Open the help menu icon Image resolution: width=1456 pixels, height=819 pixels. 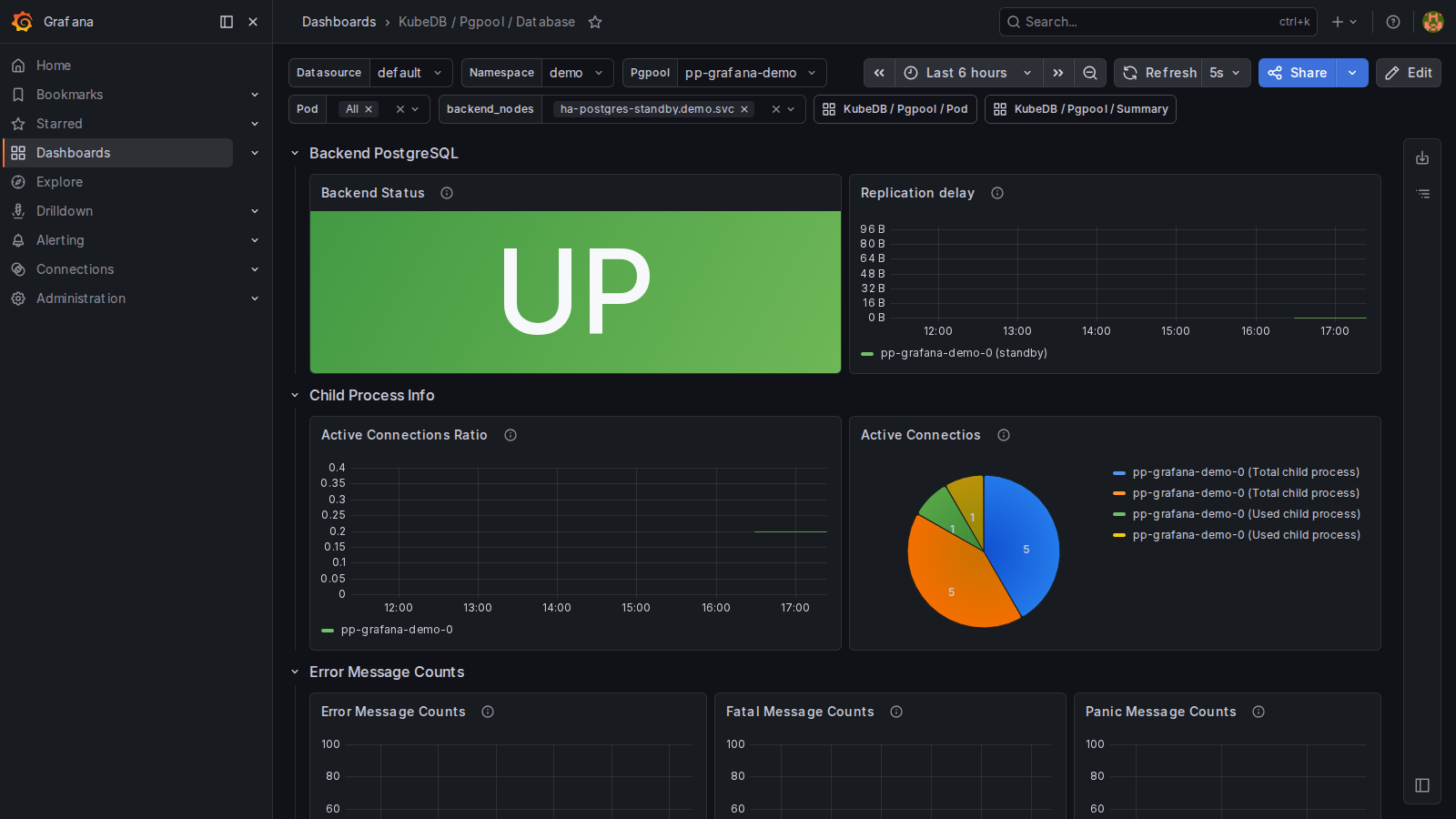tap(1393, 22)
